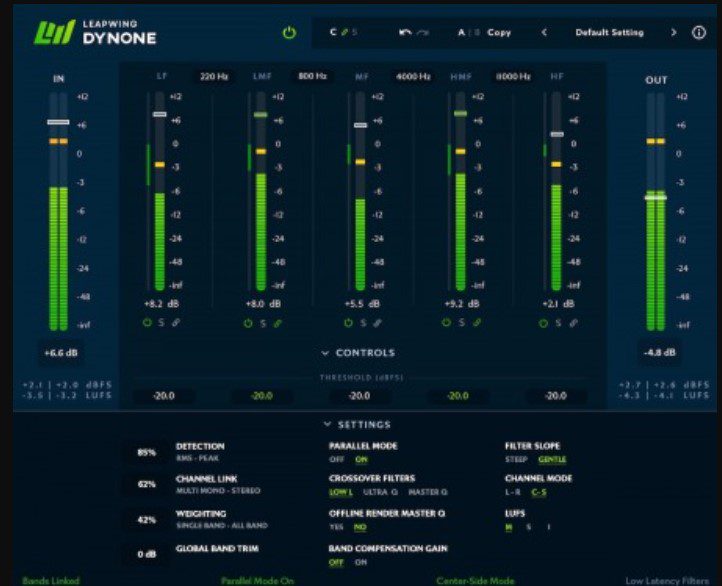Set Offline Render Master Q to NO
This screenshot has width=722, height=586.
point(360,527)
